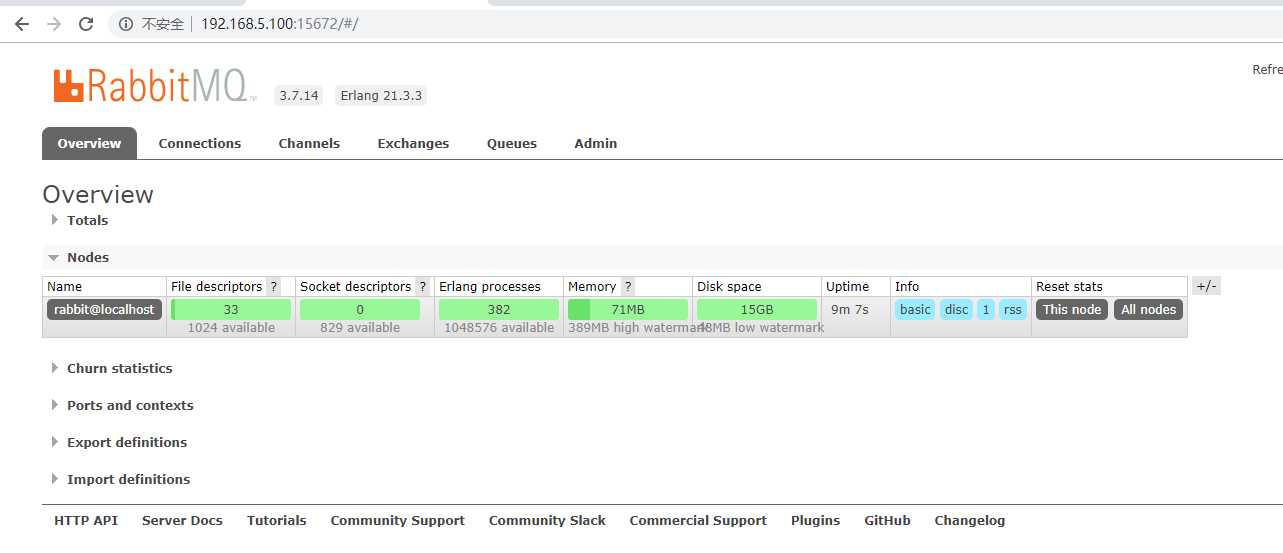Click the Uptime value 9m 7s
Viewport: 1283px width, 553px height.
coord(850,309)
